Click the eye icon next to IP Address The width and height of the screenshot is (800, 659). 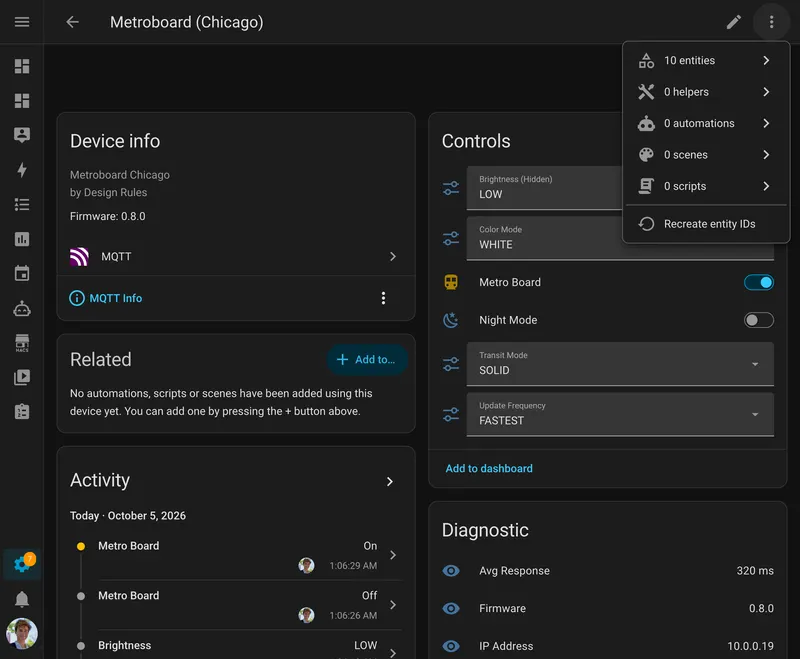tap(451, 646)
